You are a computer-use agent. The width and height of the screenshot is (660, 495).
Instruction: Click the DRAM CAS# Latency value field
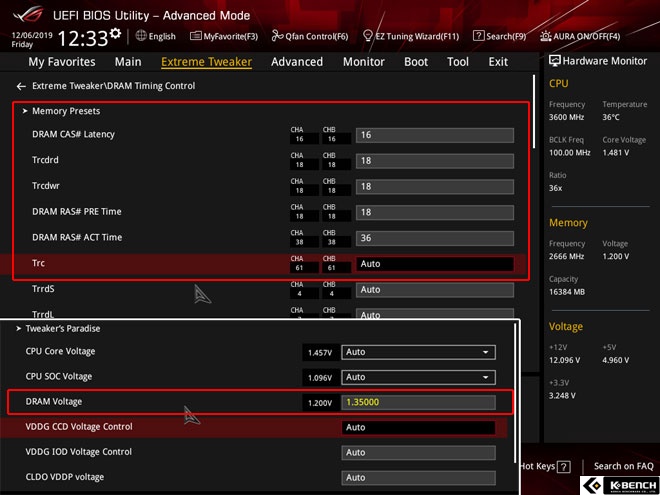[434, 135]
